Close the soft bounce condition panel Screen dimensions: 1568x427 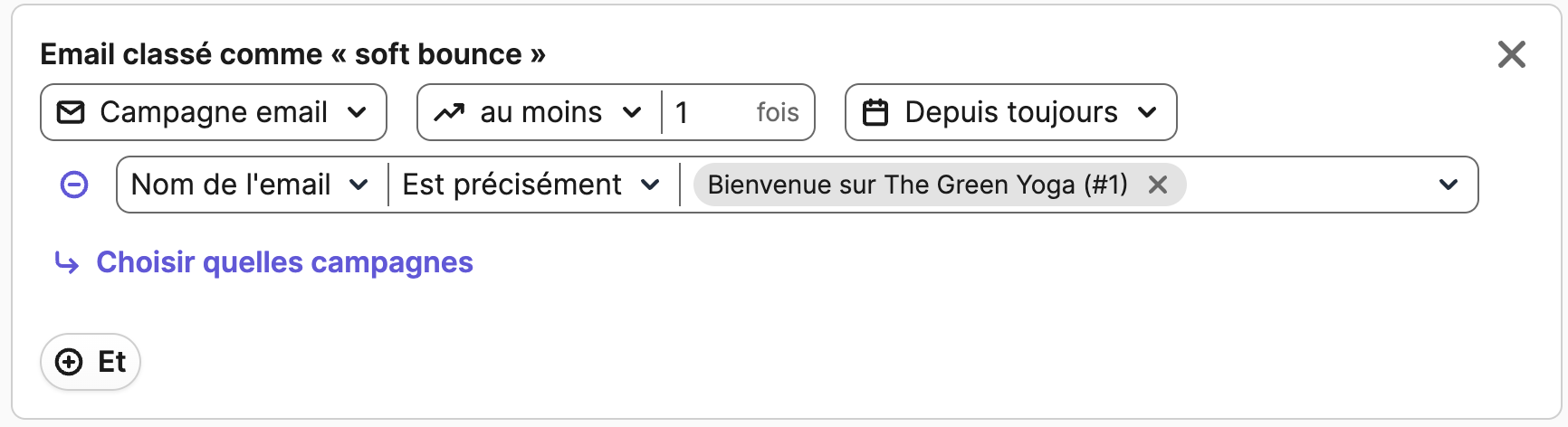point(1512,54)
